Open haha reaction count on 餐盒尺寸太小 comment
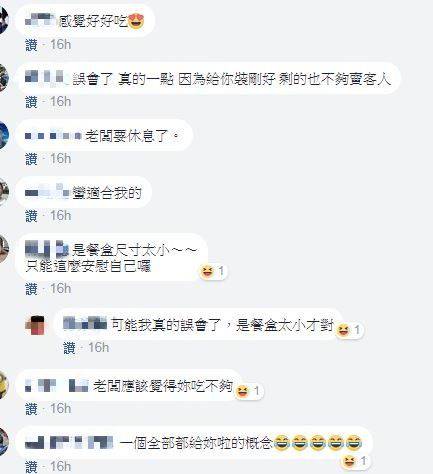The height and width of the screenshot is (474, 433). click(x=213, y=271)
